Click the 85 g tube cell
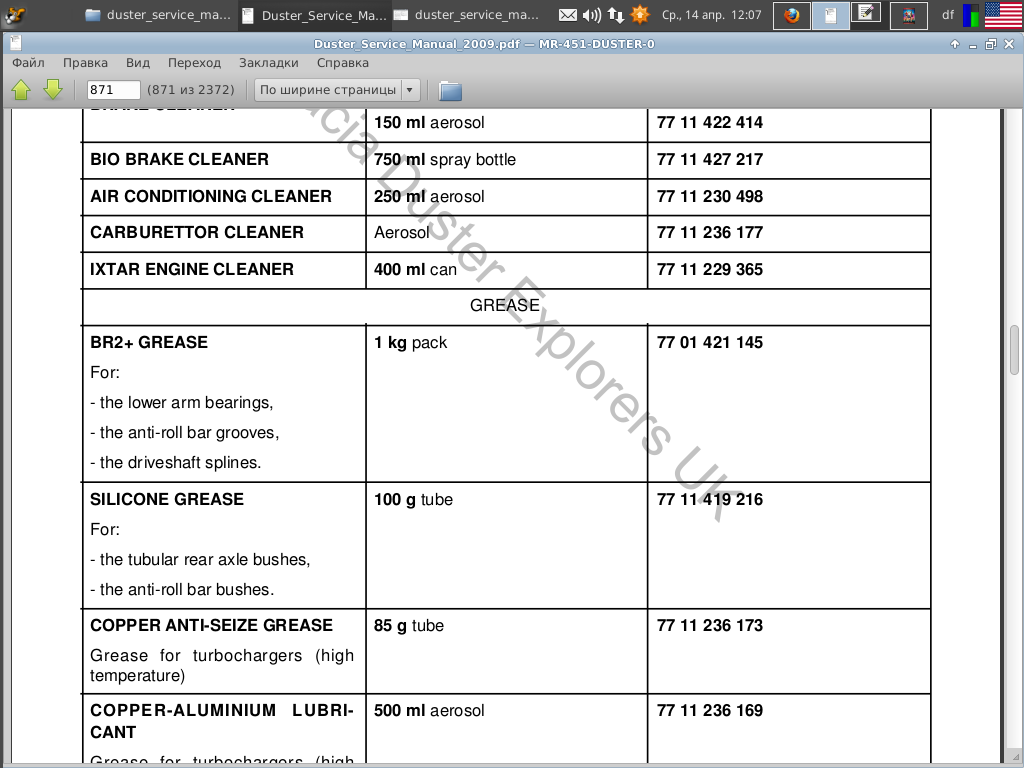Image resolution: width=1024 pixels, height=768 pixels. tap(507, 651)
